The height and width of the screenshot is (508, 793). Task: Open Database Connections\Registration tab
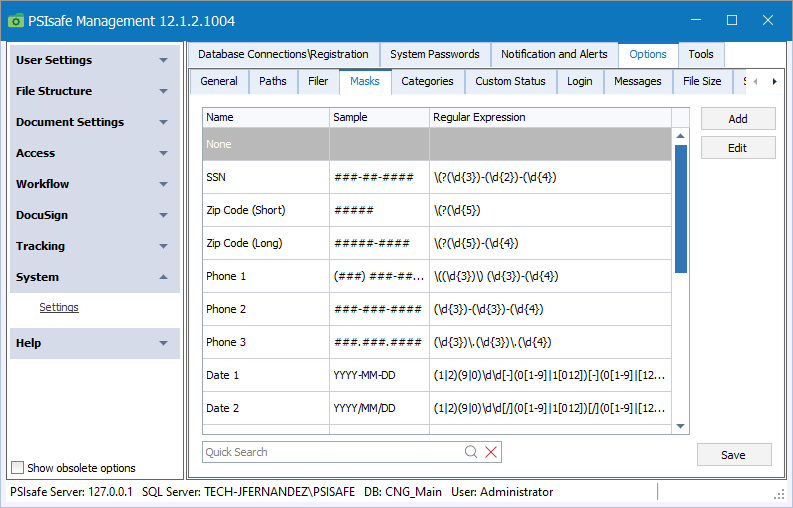tap(283, 54)
